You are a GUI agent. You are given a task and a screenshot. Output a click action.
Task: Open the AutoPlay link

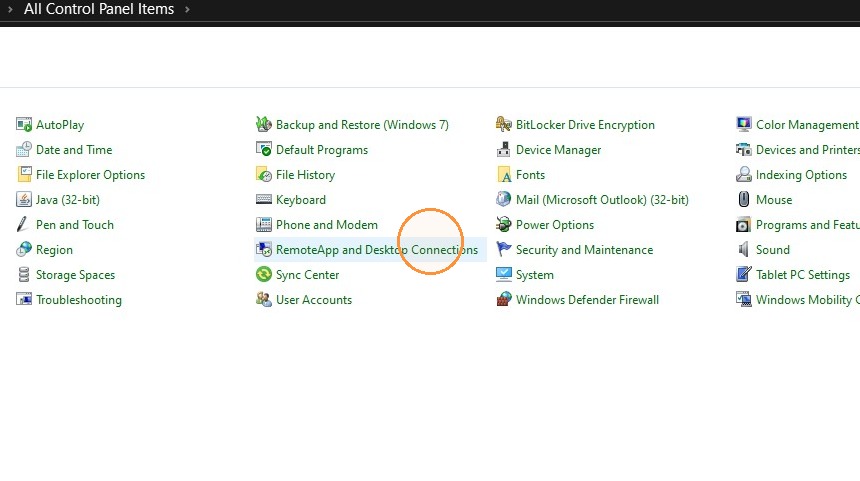pos(60,125)
